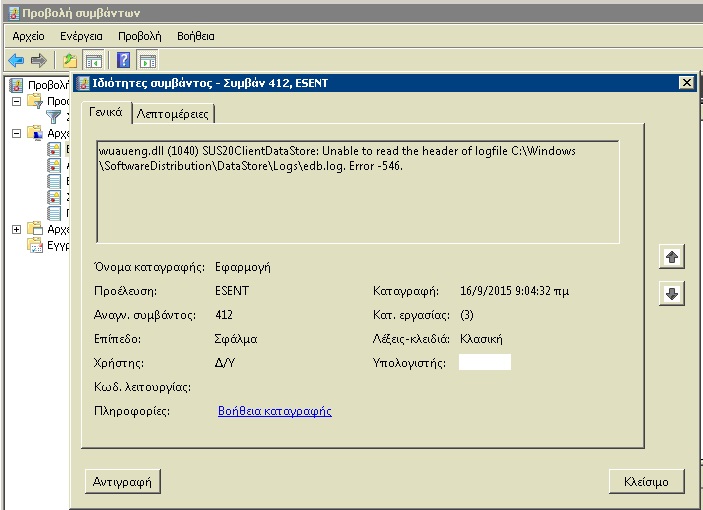Click the blank Υπολογιστής value field

click(485, 362)
